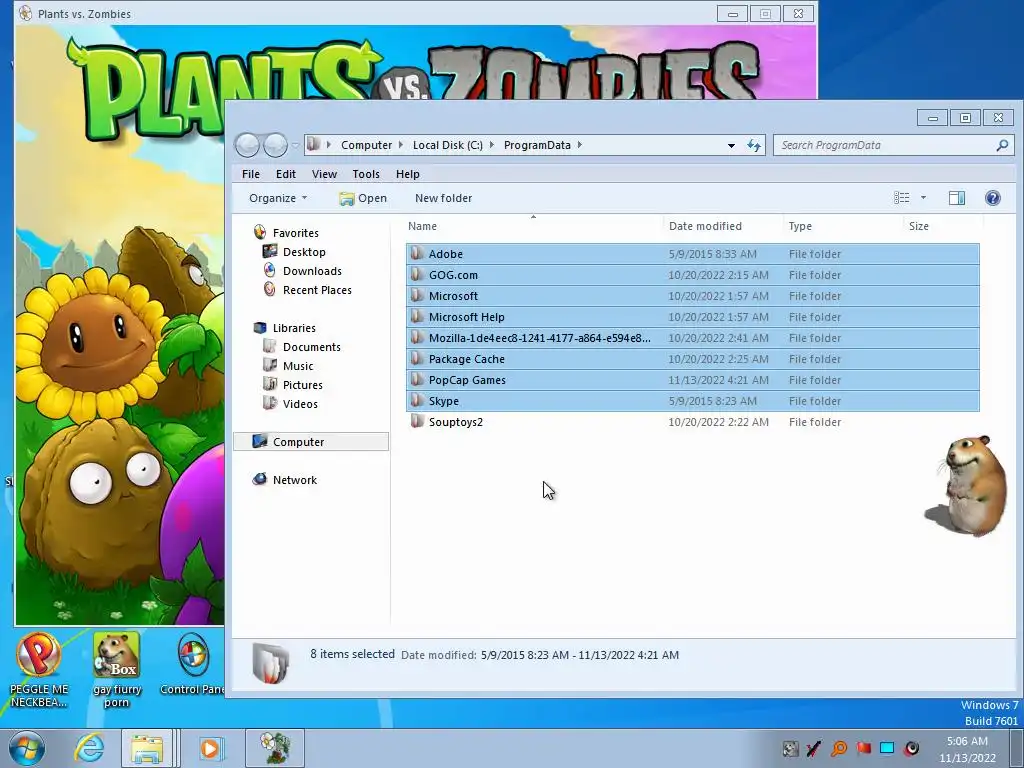The height and width of the screenshot is (768, 1024).
Task: Open the View menu
Action: [x=324, y=174]
